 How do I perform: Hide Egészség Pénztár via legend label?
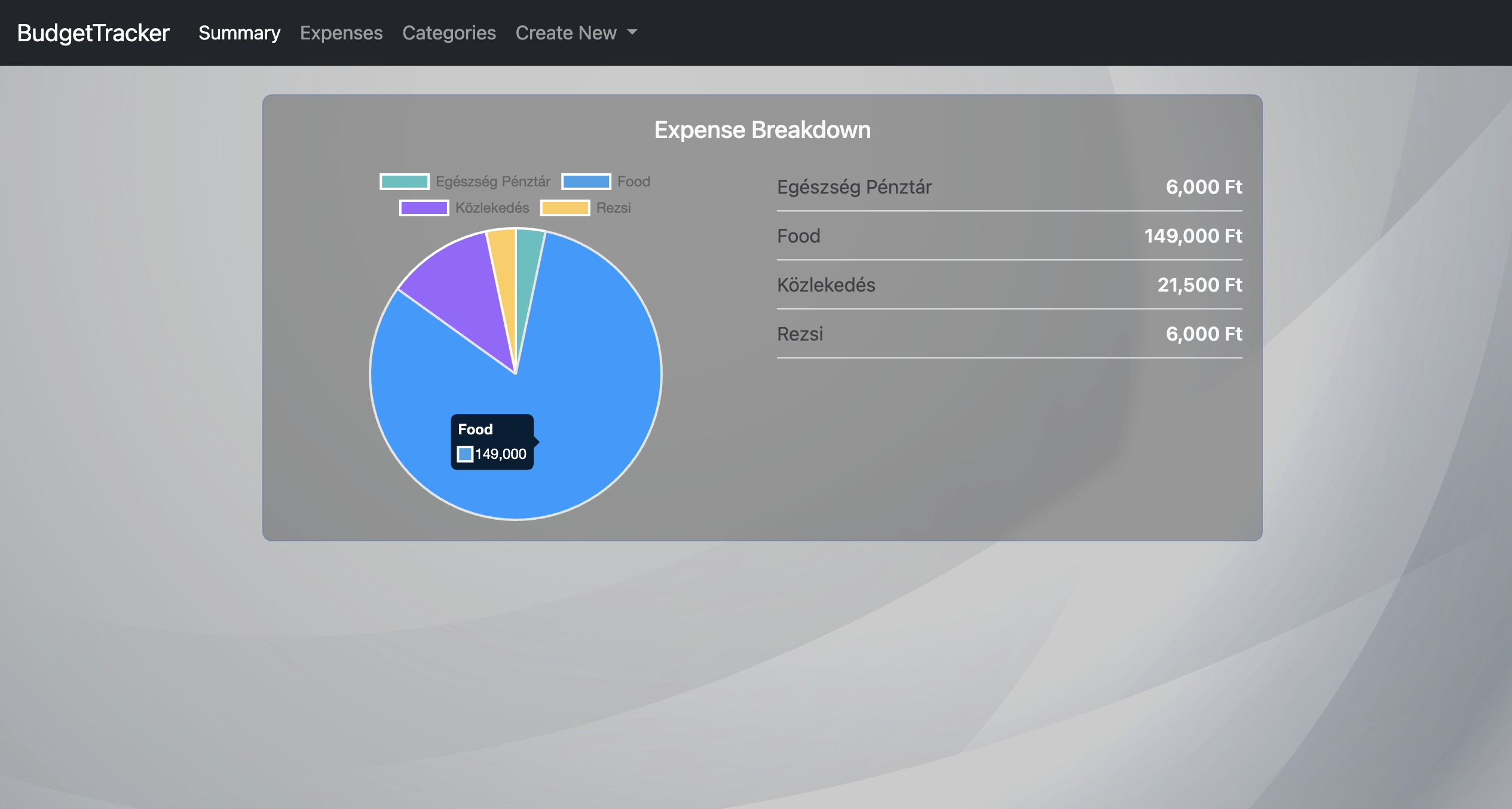492,182
